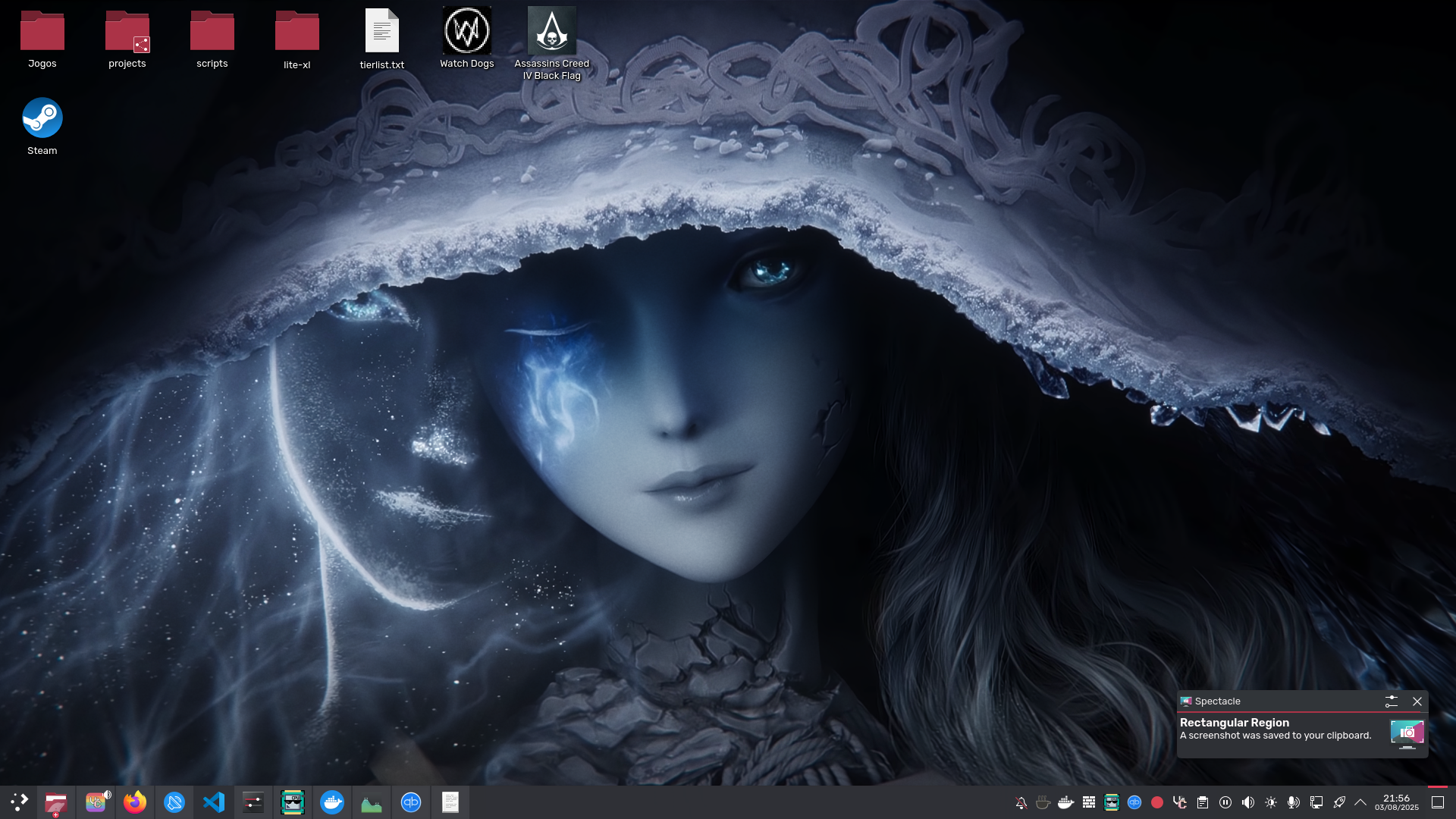The image size is (1456, 819).
Task: Select the Jogos folder on desktop
Action: tap(42, 39)
